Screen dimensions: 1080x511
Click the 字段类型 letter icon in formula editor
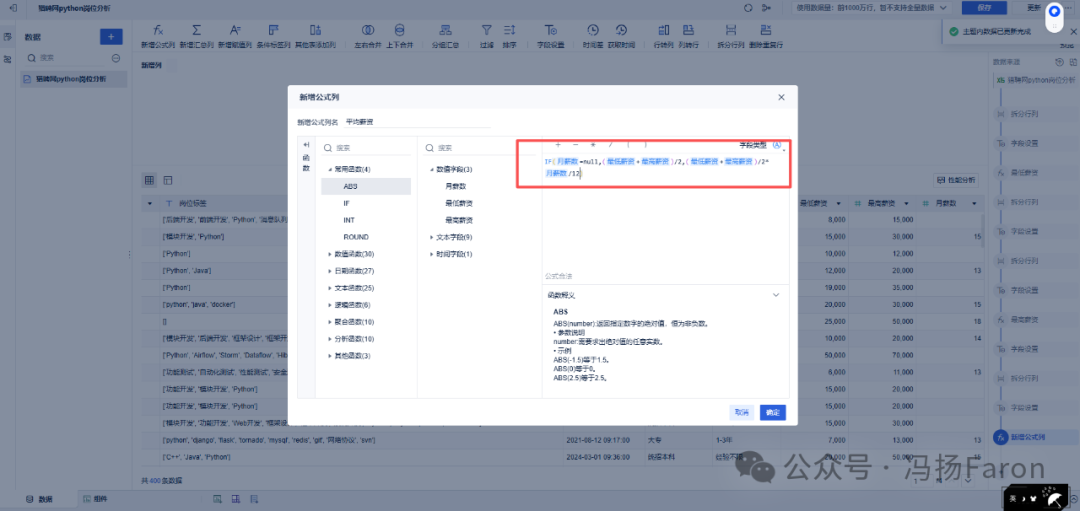point(777,145)
